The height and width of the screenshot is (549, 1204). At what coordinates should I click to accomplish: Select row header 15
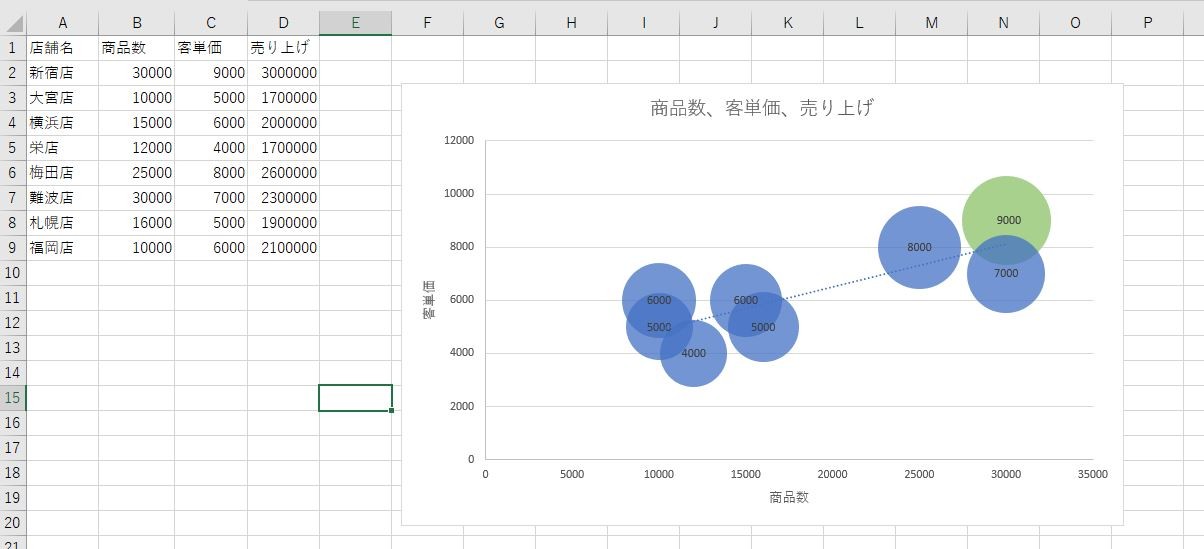[13, 398]
